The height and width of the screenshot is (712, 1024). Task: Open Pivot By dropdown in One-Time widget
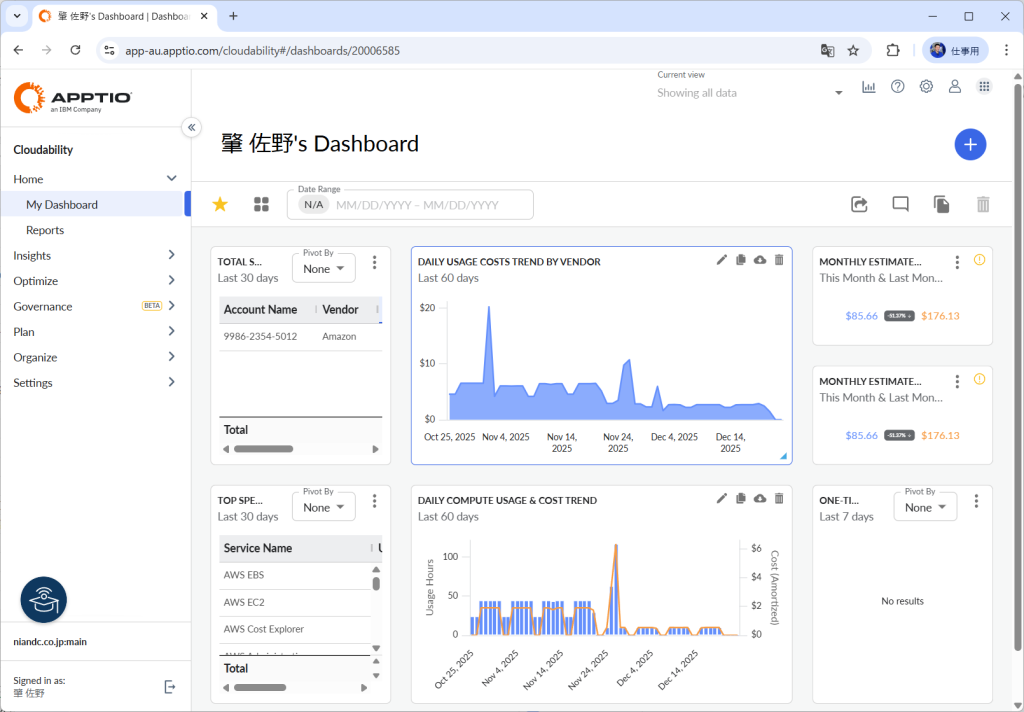925,507
